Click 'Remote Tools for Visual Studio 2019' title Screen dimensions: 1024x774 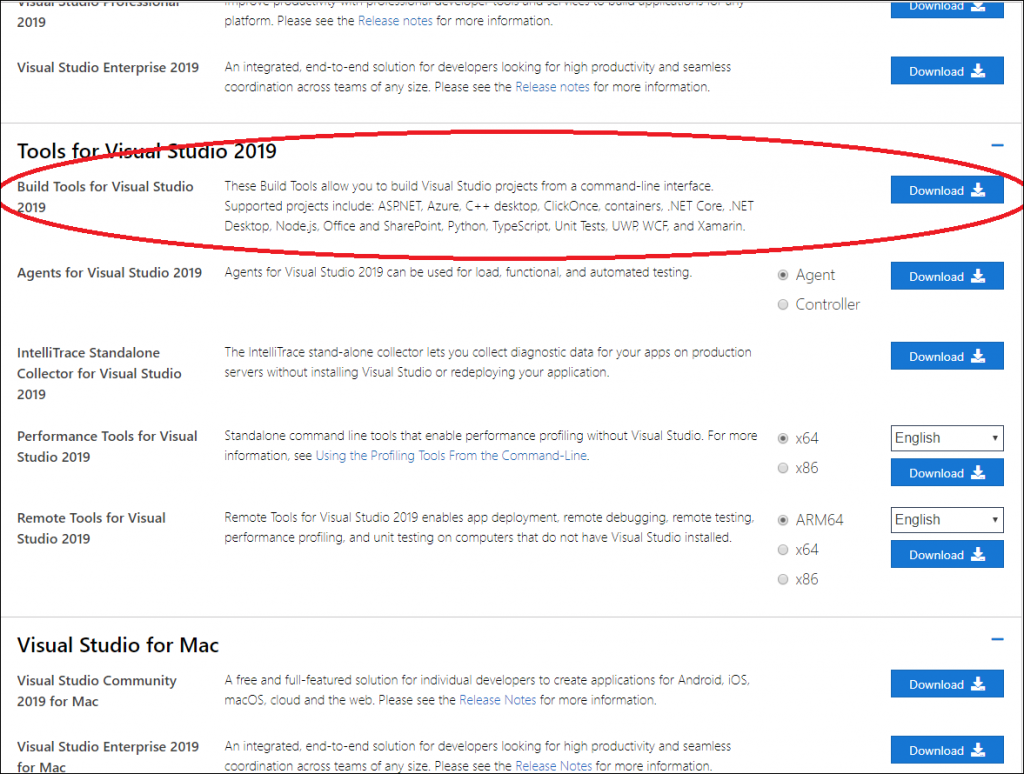point(91,528)
